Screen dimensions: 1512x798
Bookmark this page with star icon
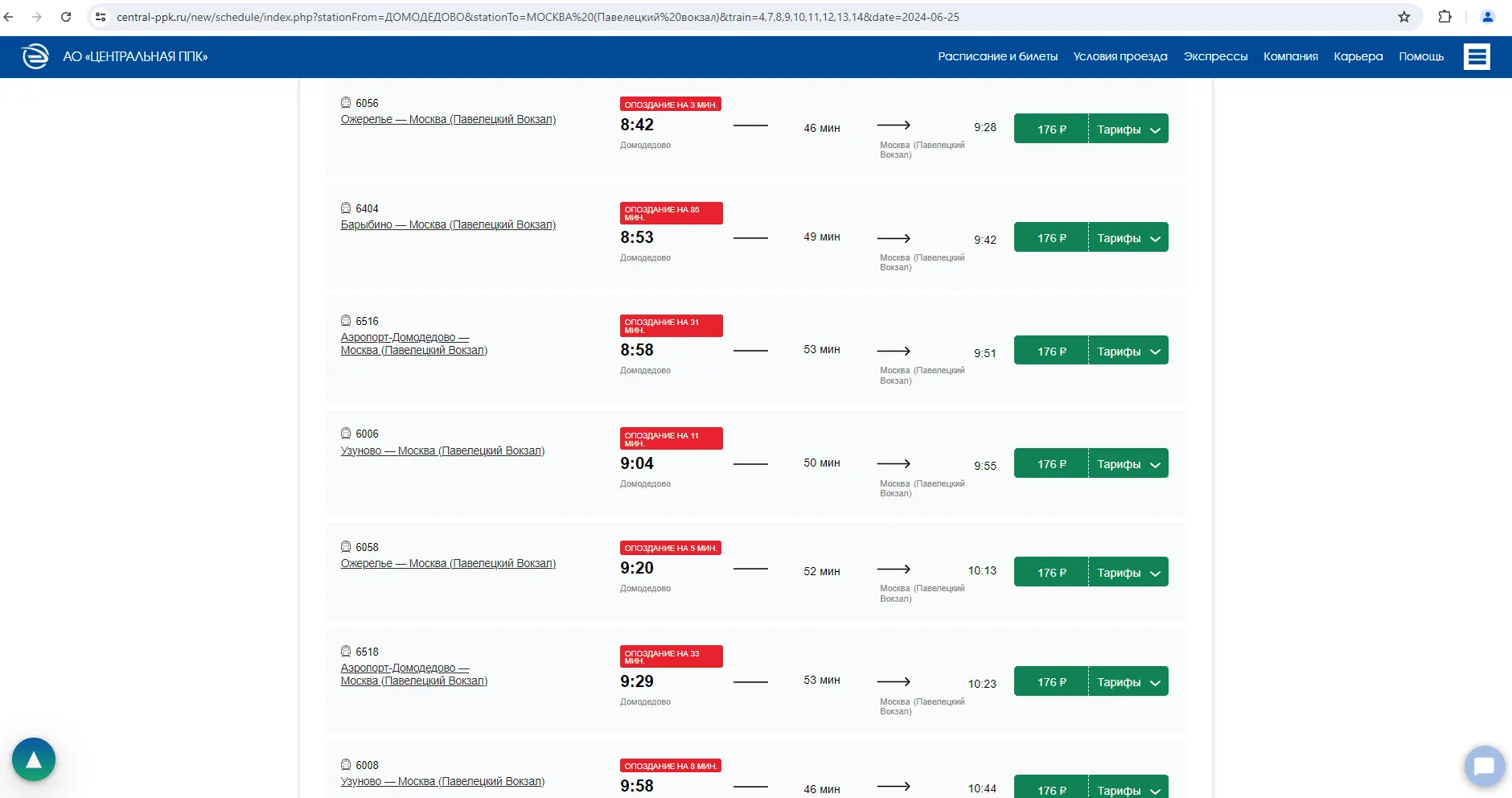coord(1404,17)
